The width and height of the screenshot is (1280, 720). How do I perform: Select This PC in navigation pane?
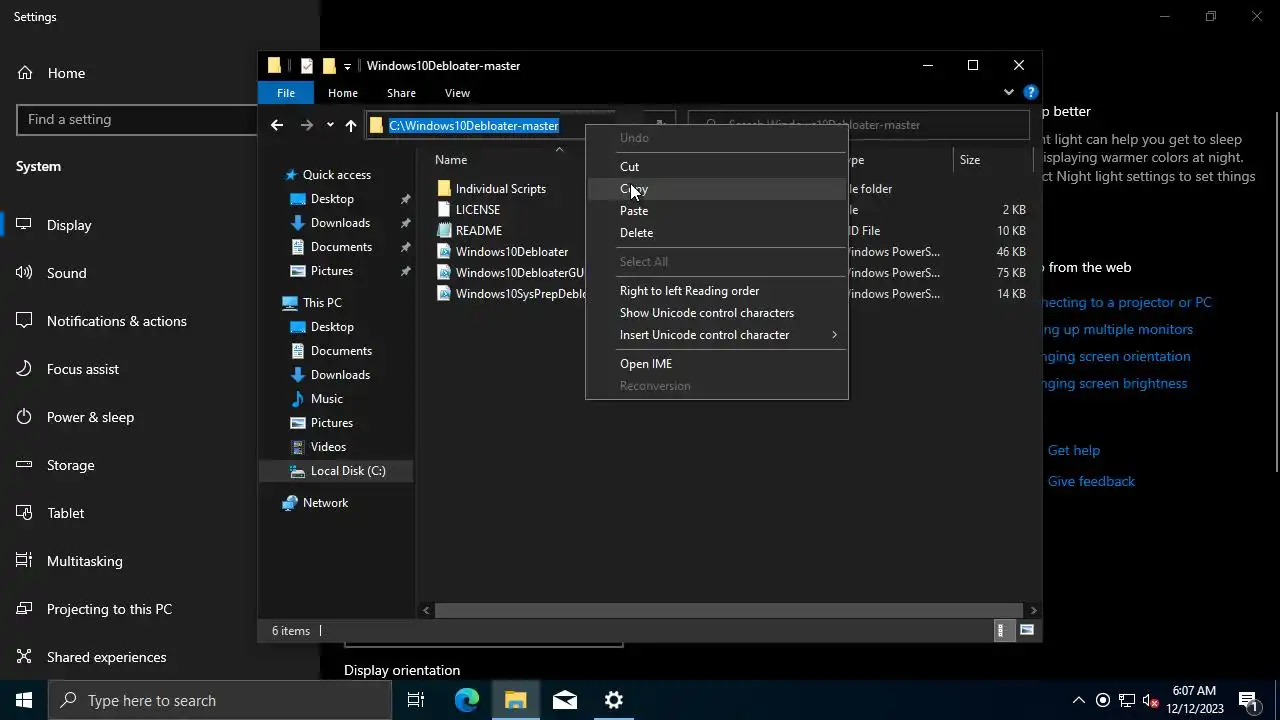(x=322, y=303)
